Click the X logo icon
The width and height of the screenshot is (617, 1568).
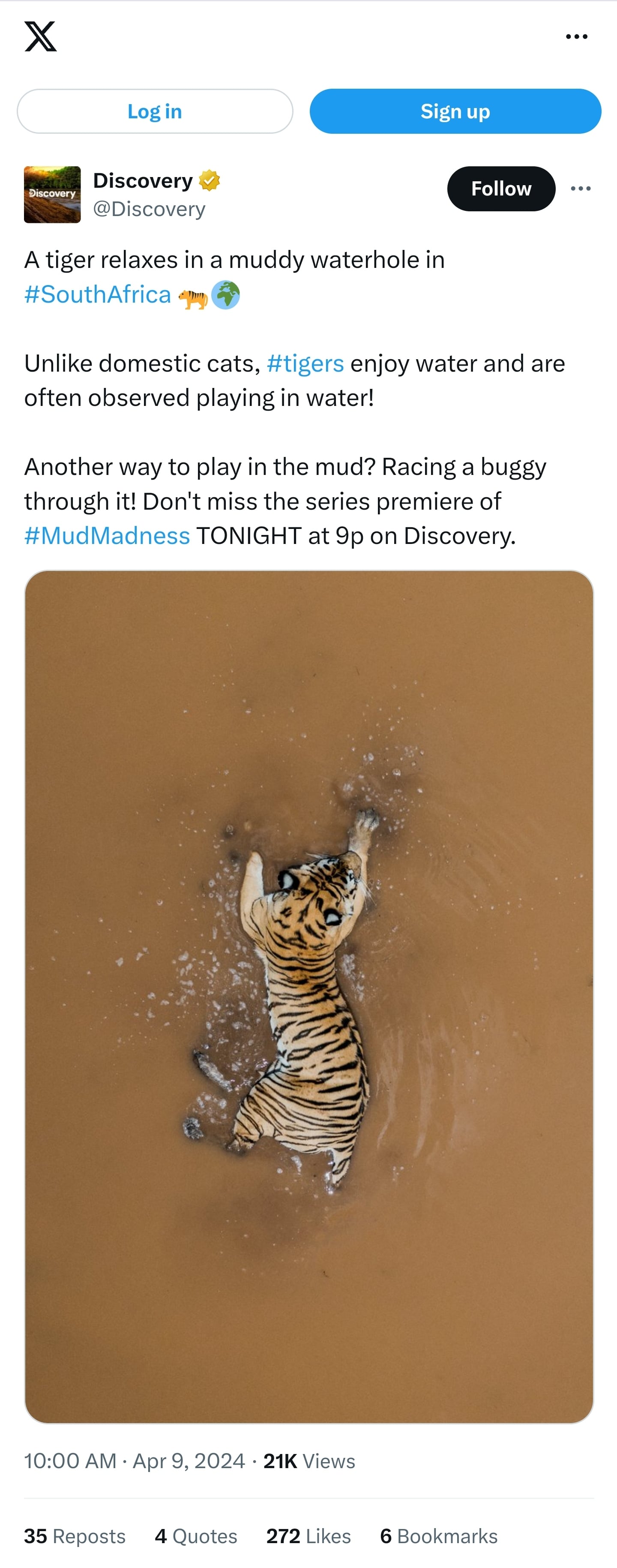tap(41, 36)
